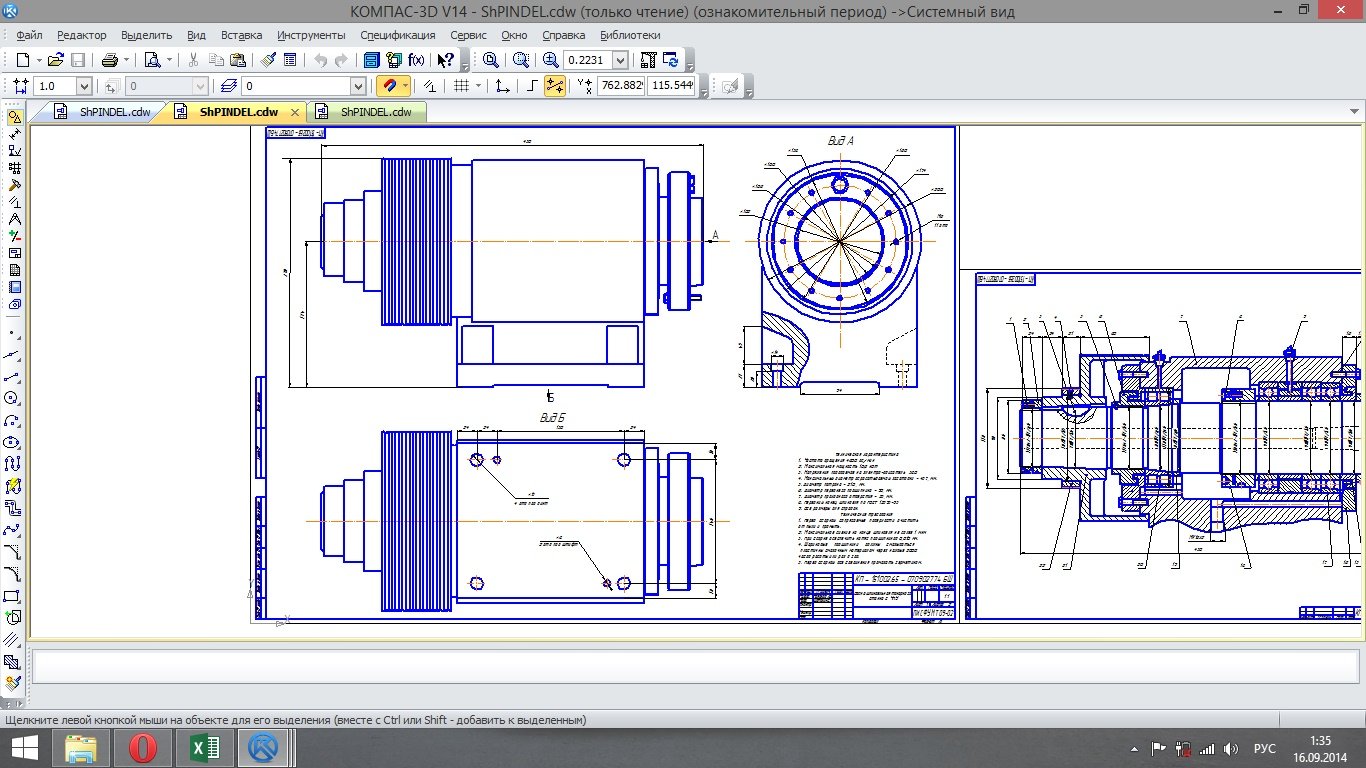Open the Инструменты menu
Image resolution: width=1366 pixels, height=768 pixels.
(x=311, y=35)
